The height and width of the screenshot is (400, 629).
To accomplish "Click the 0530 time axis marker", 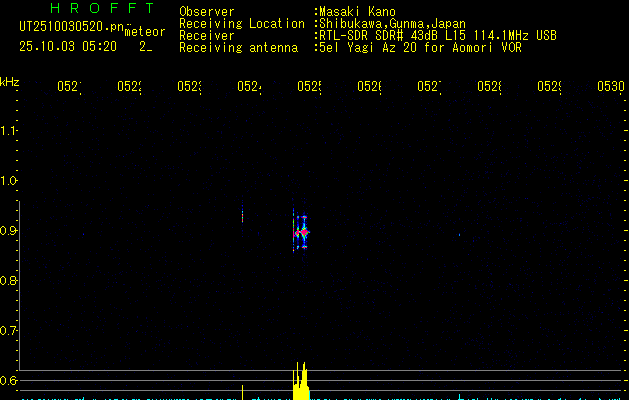I will (611, 86).
